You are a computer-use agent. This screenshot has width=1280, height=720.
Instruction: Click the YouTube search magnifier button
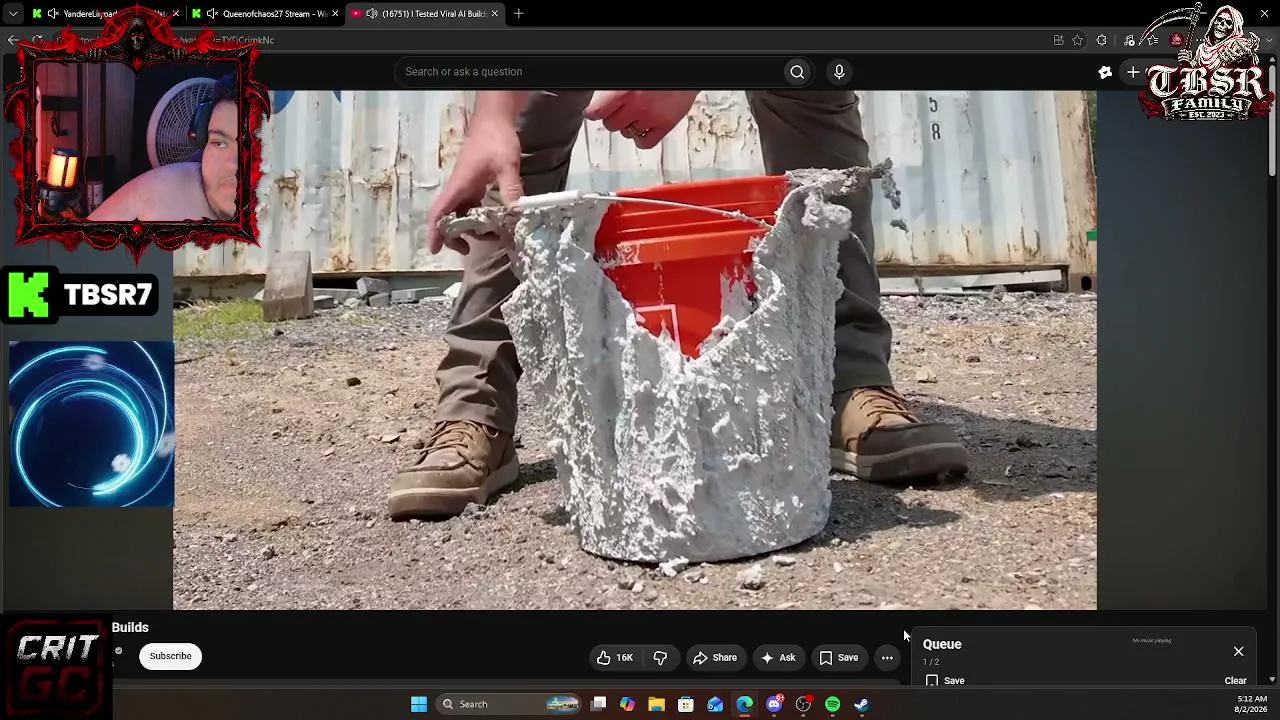coord(797,72)
